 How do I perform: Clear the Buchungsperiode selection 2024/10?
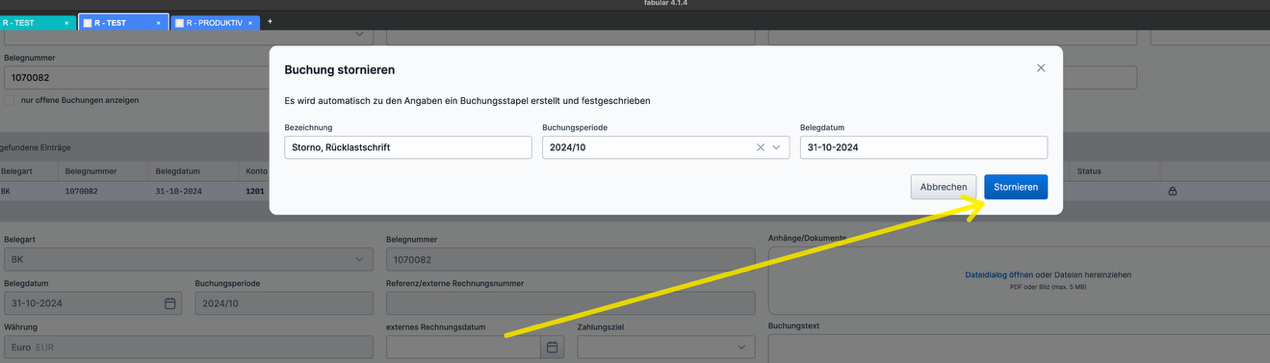pos(760,147)
